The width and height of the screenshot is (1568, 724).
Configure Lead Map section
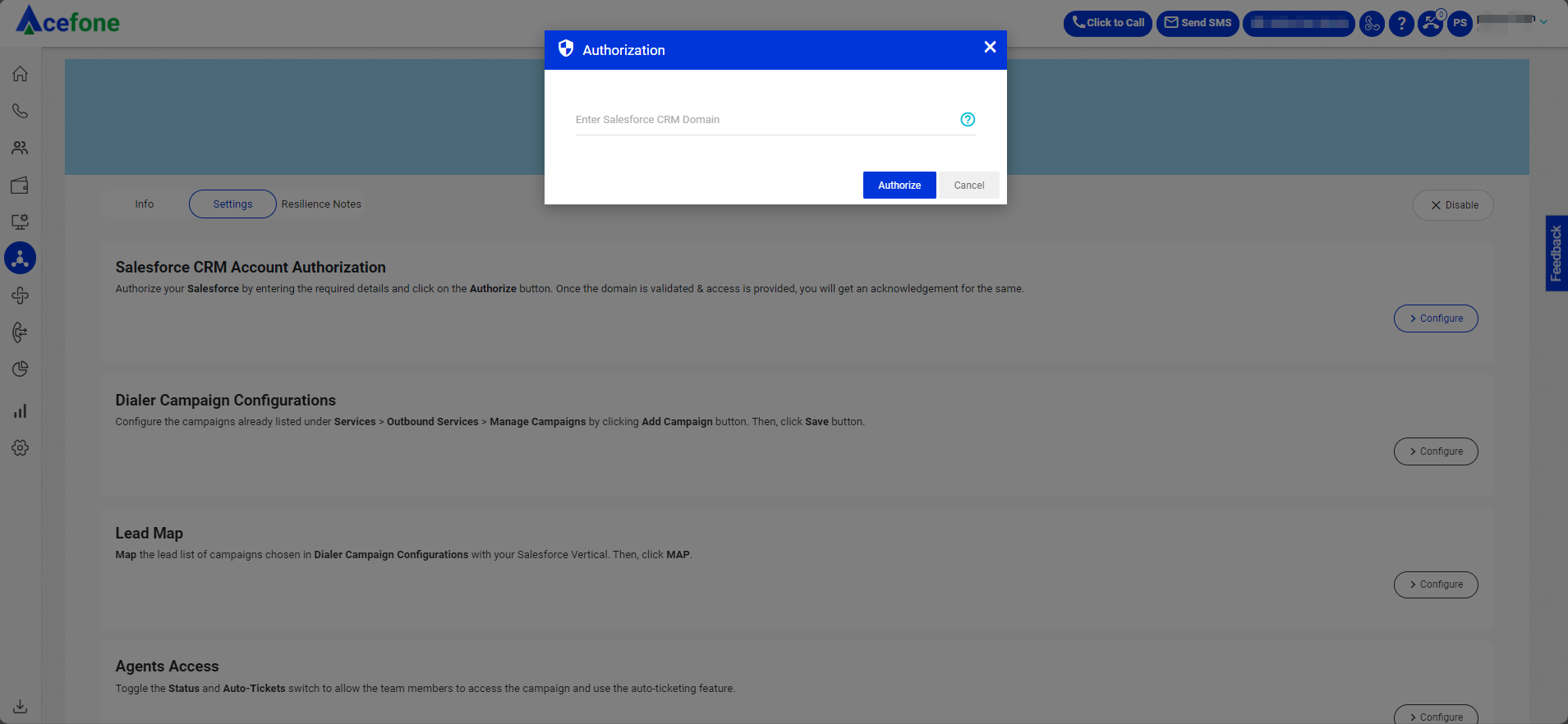click(1436, 584)
